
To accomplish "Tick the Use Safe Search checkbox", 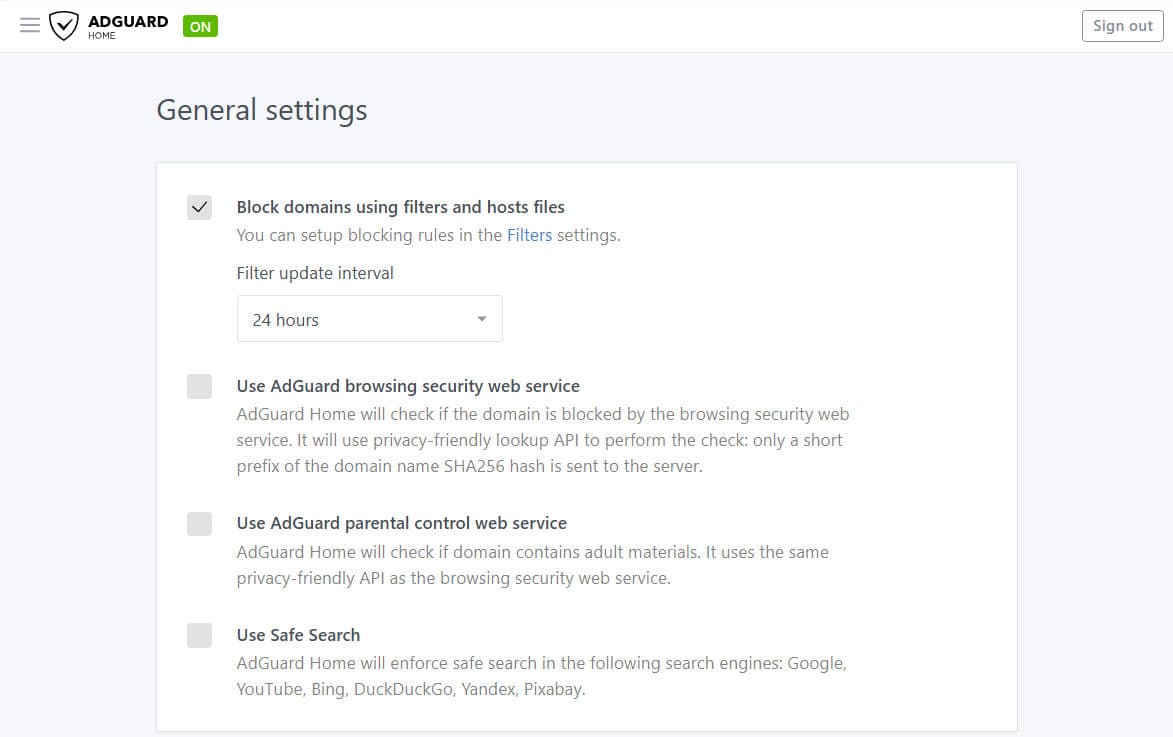I will click(200, 636).
